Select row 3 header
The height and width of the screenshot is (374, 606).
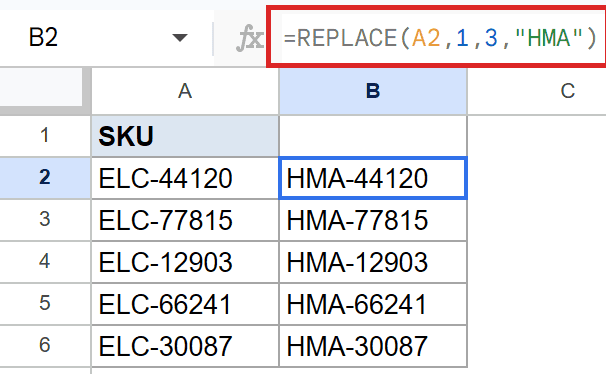[45, 220]
